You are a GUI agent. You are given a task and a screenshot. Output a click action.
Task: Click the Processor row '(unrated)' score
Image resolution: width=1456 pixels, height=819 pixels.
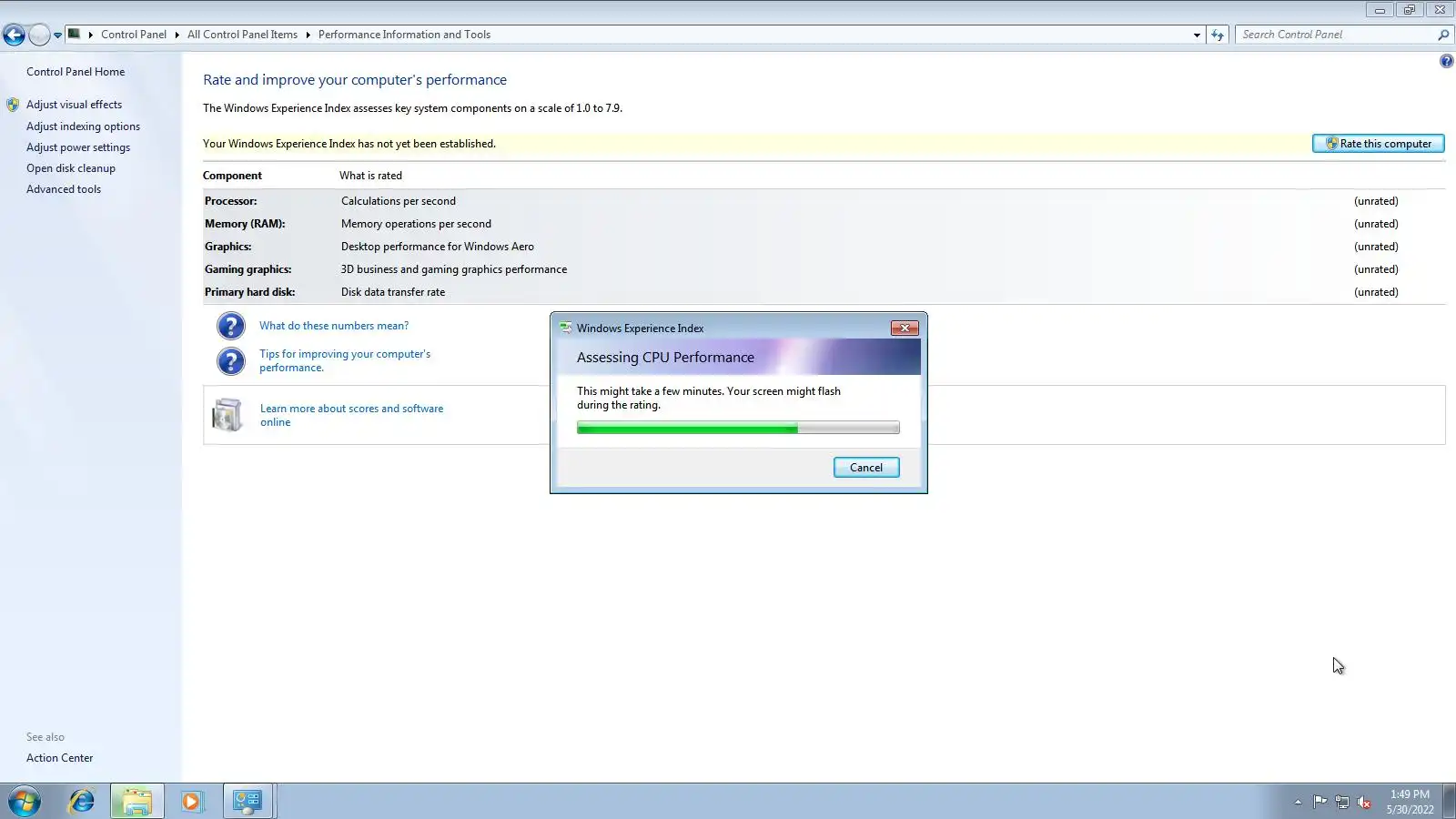[x=1376, y=201]
